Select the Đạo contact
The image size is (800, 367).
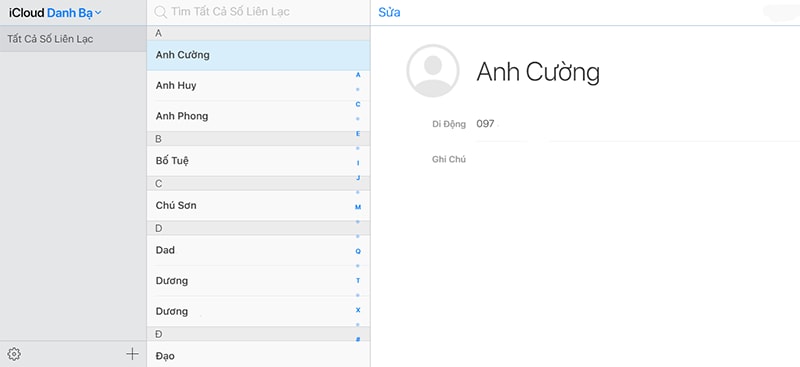coord(258,355)
